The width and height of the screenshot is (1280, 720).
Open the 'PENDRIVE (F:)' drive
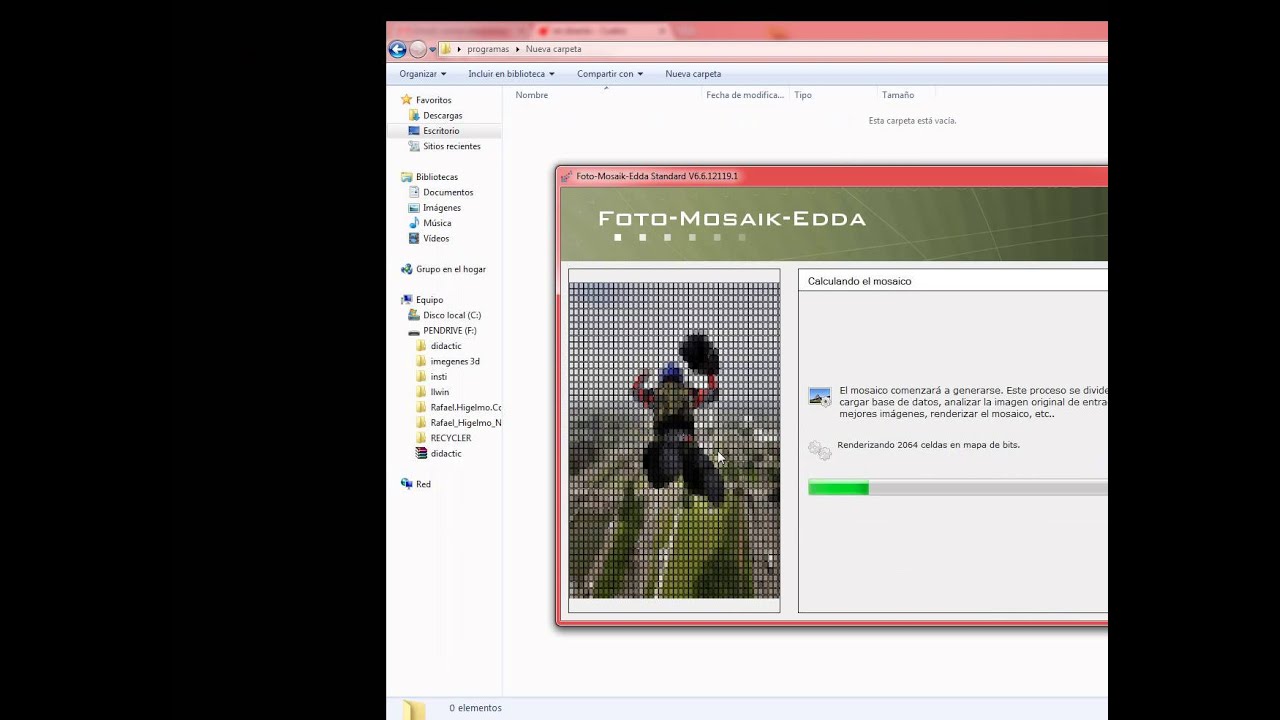pos(450,331)
